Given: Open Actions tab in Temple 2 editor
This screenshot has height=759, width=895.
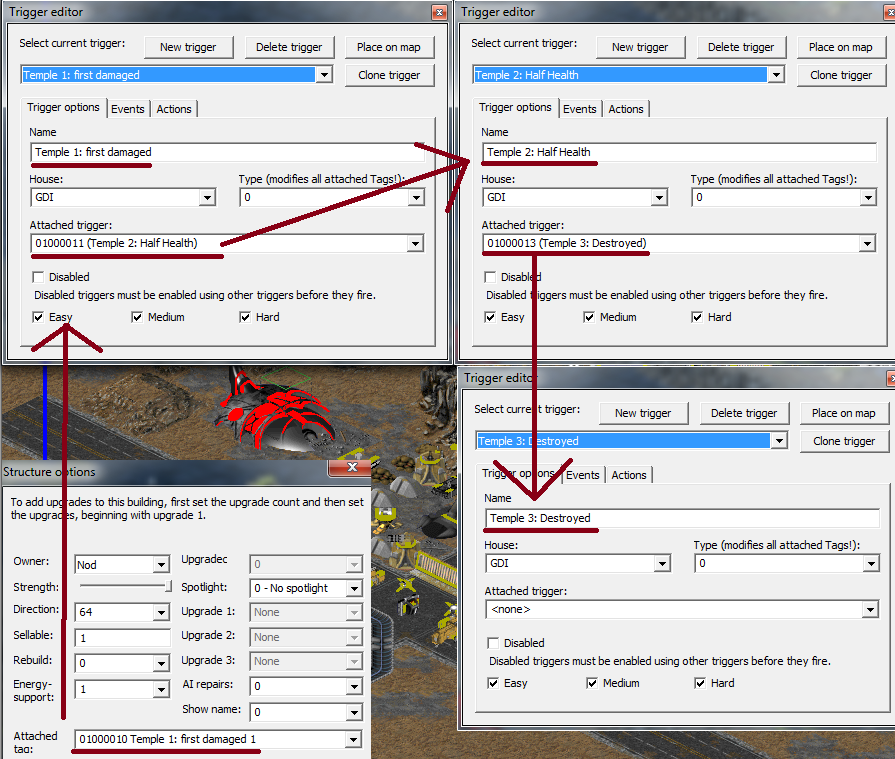Looking at the screenshot, I should [x=626, y=109].
